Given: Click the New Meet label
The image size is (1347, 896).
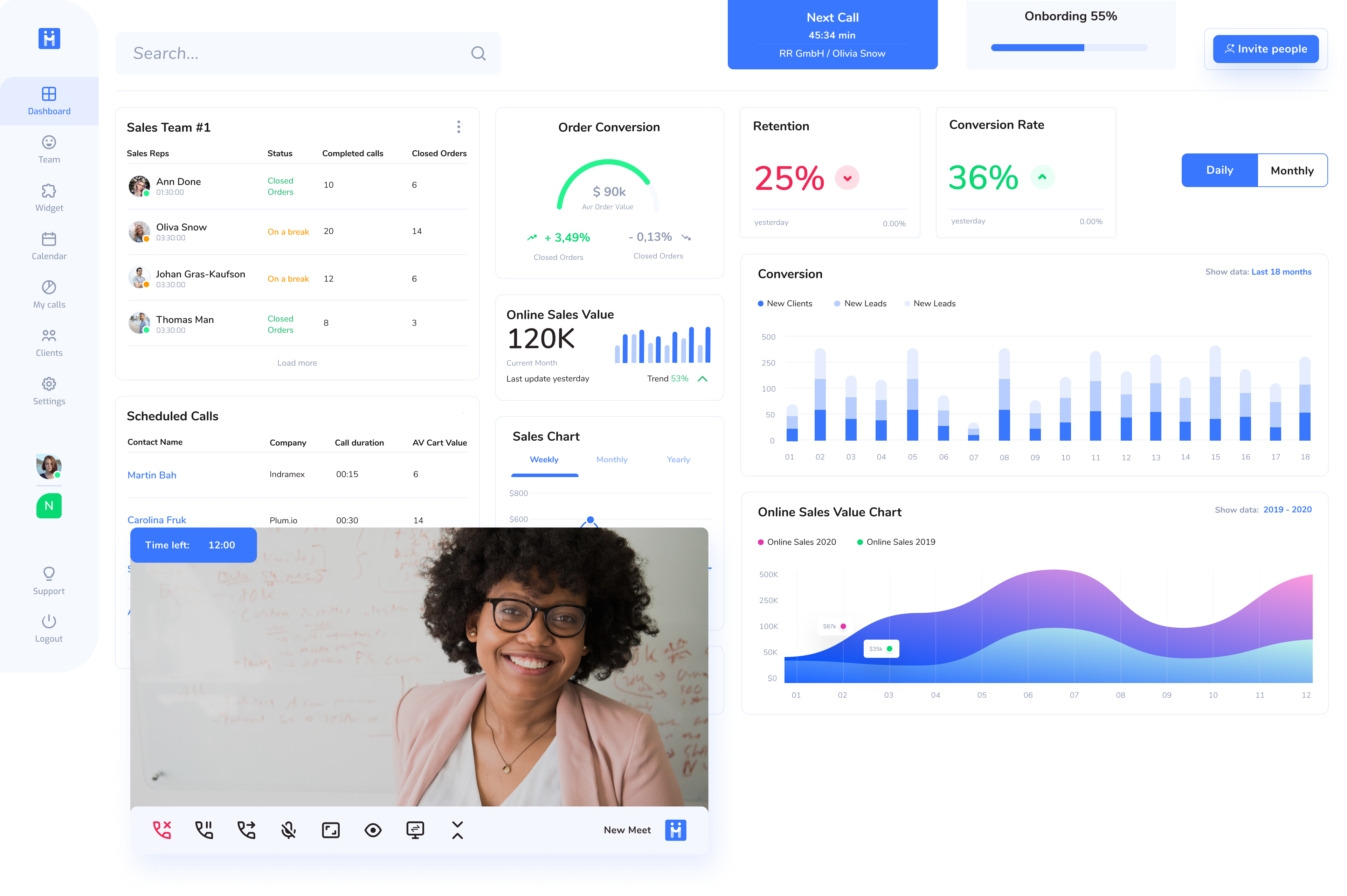Looking at the screenshot, I should pyautogui.click(x=627, y=830).
